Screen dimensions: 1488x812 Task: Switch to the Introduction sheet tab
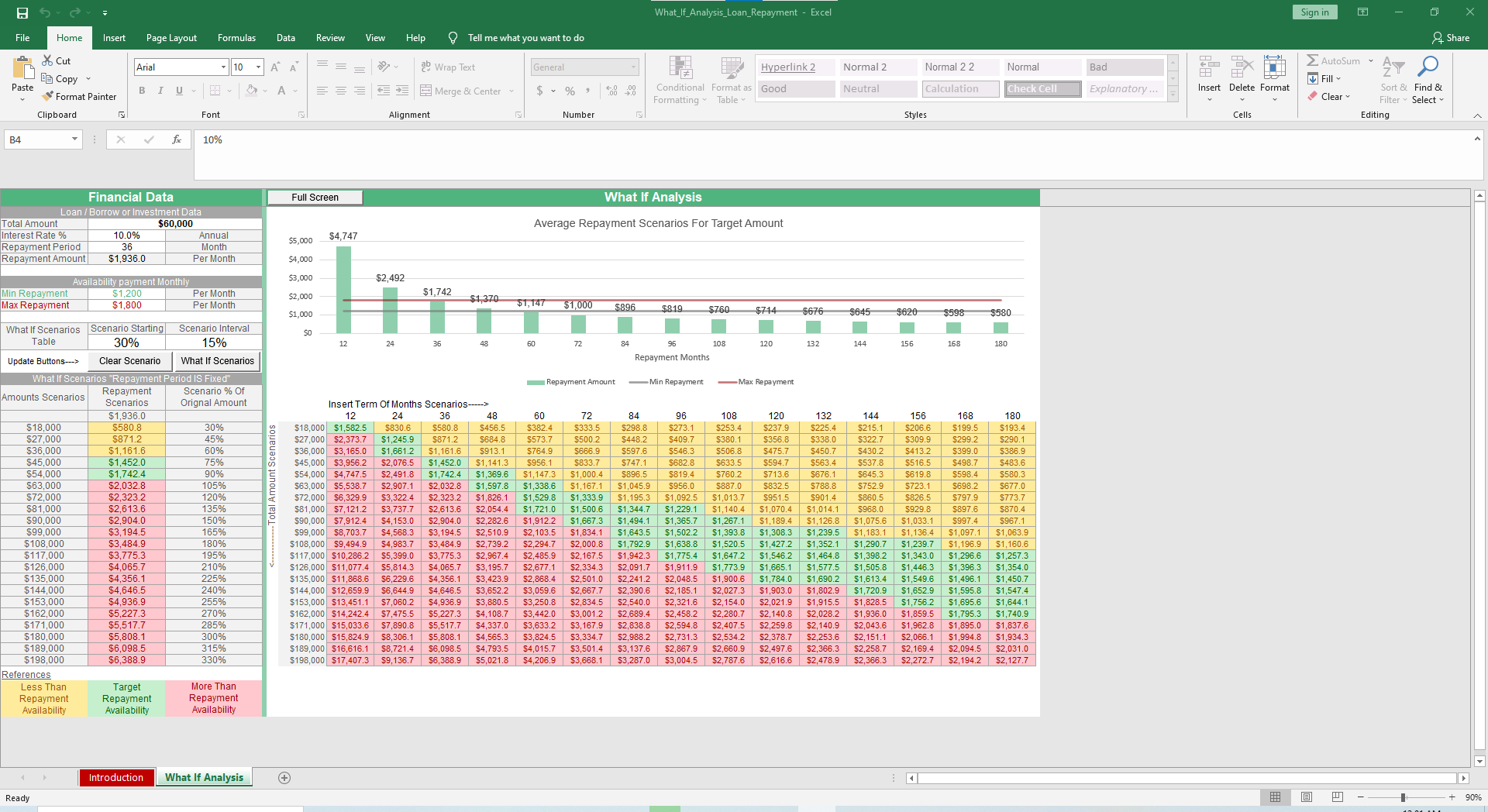[x=115, y=777]
